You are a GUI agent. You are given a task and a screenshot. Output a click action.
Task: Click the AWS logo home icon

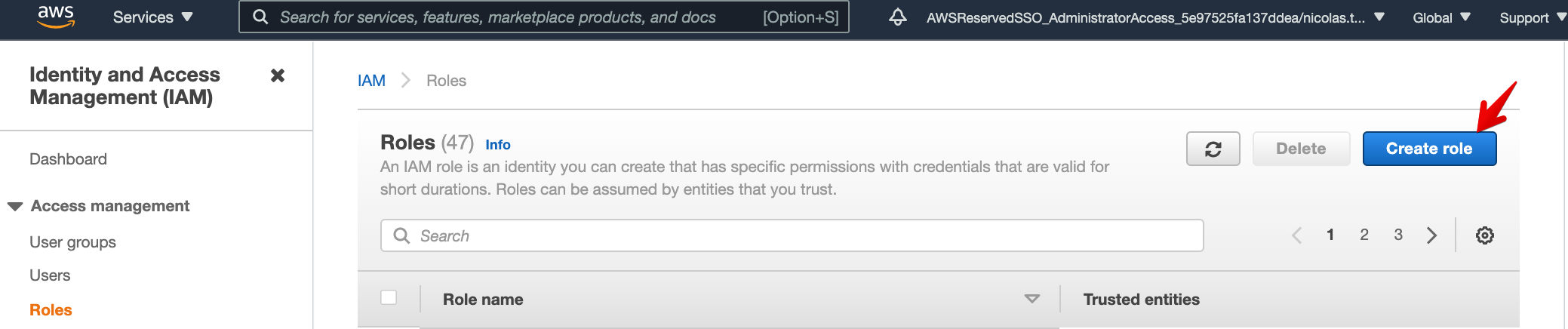click(56, 17)
